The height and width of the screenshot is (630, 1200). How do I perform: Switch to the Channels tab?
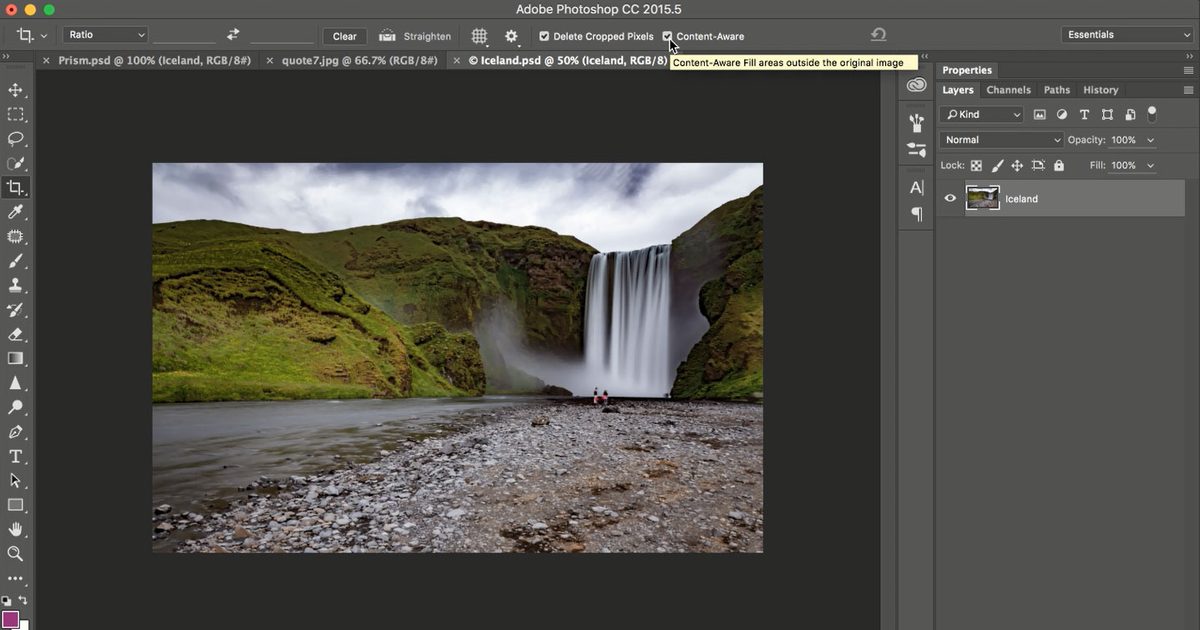pyautogui.click(x=1008, y=90)
